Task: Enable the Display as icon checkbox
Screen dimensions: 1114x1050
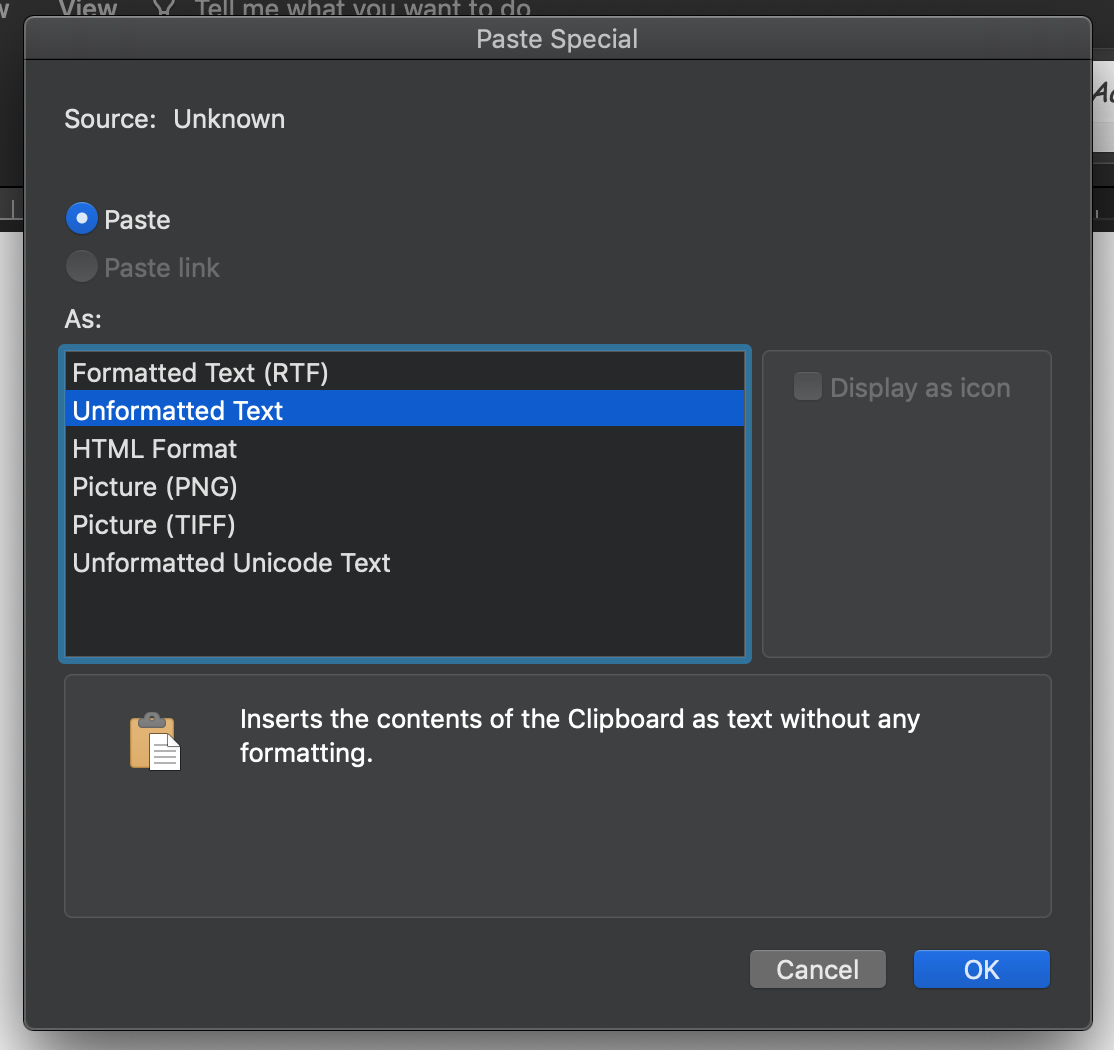Action: pyautogui.click(x=807, y=386)
